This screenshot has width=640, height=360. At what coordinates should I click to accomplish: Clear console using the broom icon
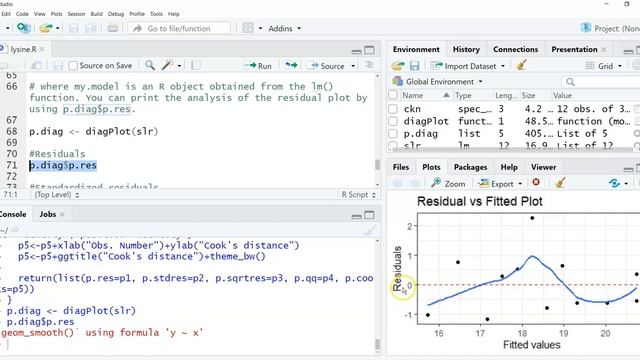tap(369, 231)
